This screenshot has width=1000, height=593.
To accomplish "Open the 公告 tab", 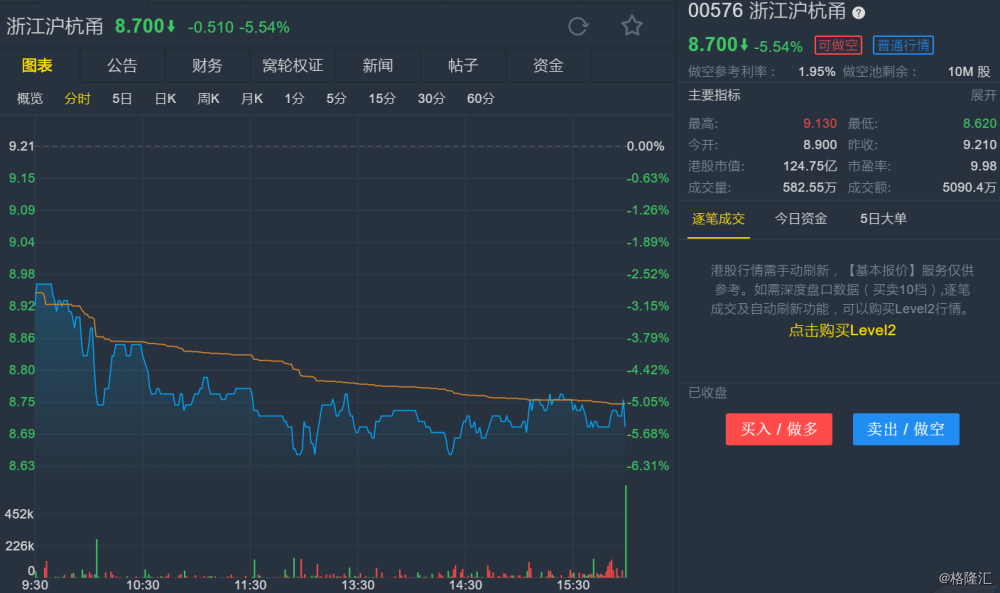I will pyautogui.click(x=122, y=66).
